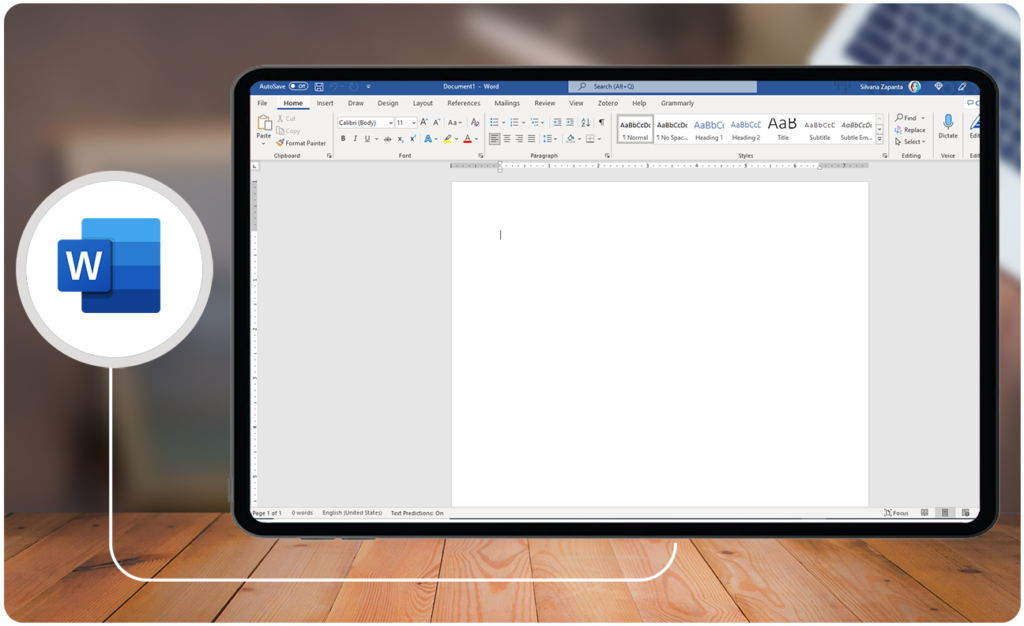Click the Print Layout view icon in status bar
Image resolution: width=1024 pixels, height=626 pixels.
click(x=945, y=512)
